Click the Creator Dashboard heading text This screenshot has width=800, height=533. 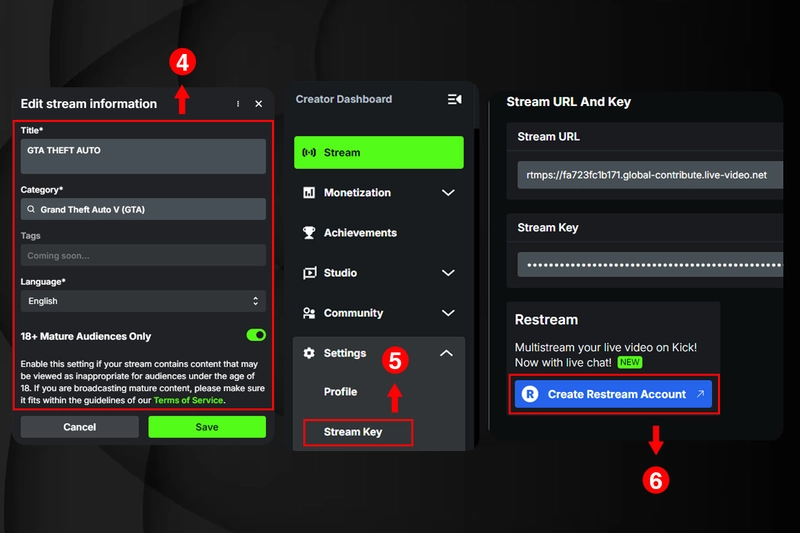[x=344, y=99]
